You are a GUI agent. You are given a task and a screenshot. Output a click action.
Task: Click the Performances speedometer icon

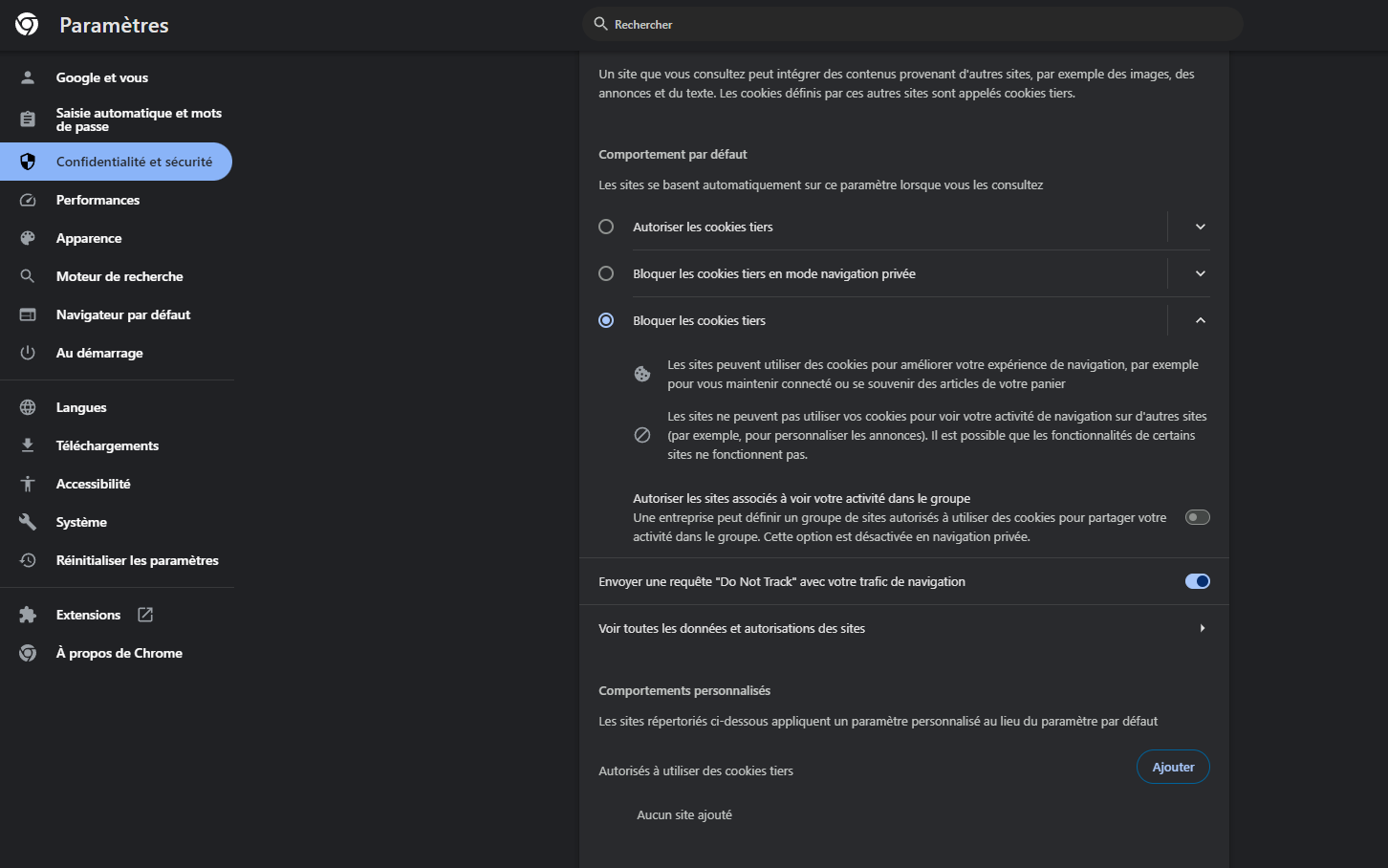click(28, 199)
